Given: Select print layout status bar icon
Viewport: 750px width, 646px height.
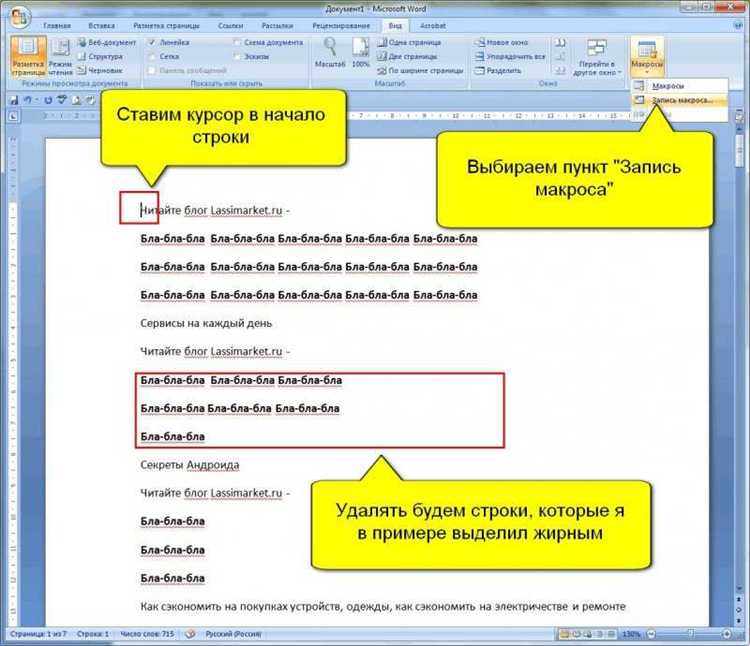Looking at the screenshot, I should [x=564, y=634].
